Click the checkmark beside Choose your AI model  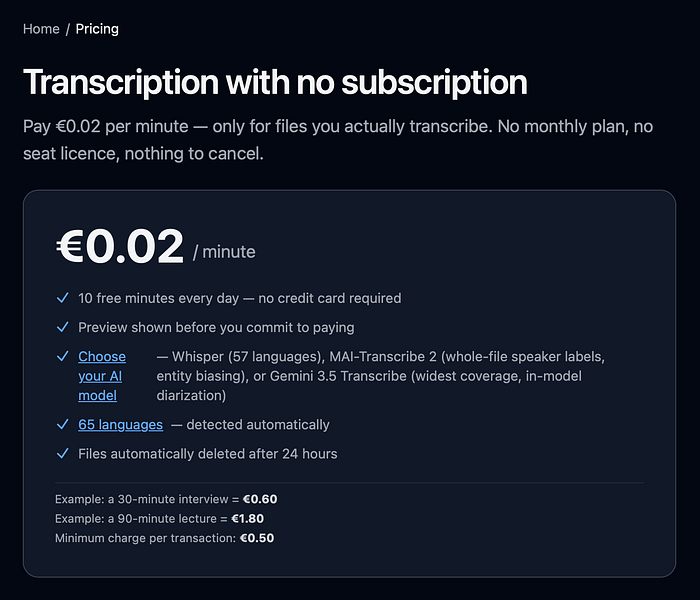[x=62, y=356]
